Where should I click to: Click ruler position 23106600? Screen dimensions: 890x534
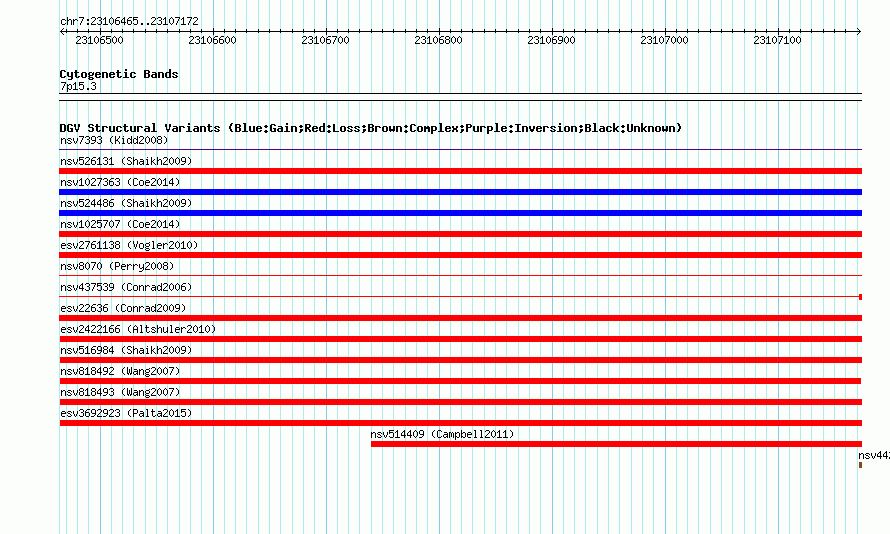(x=212, y=40)
